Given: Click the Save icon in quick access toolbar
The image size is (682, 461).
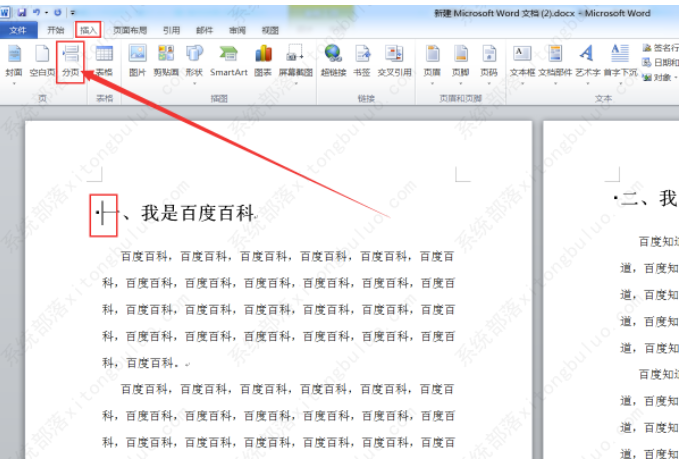Looking at the screenshot, I should click(x=22, y=13).
